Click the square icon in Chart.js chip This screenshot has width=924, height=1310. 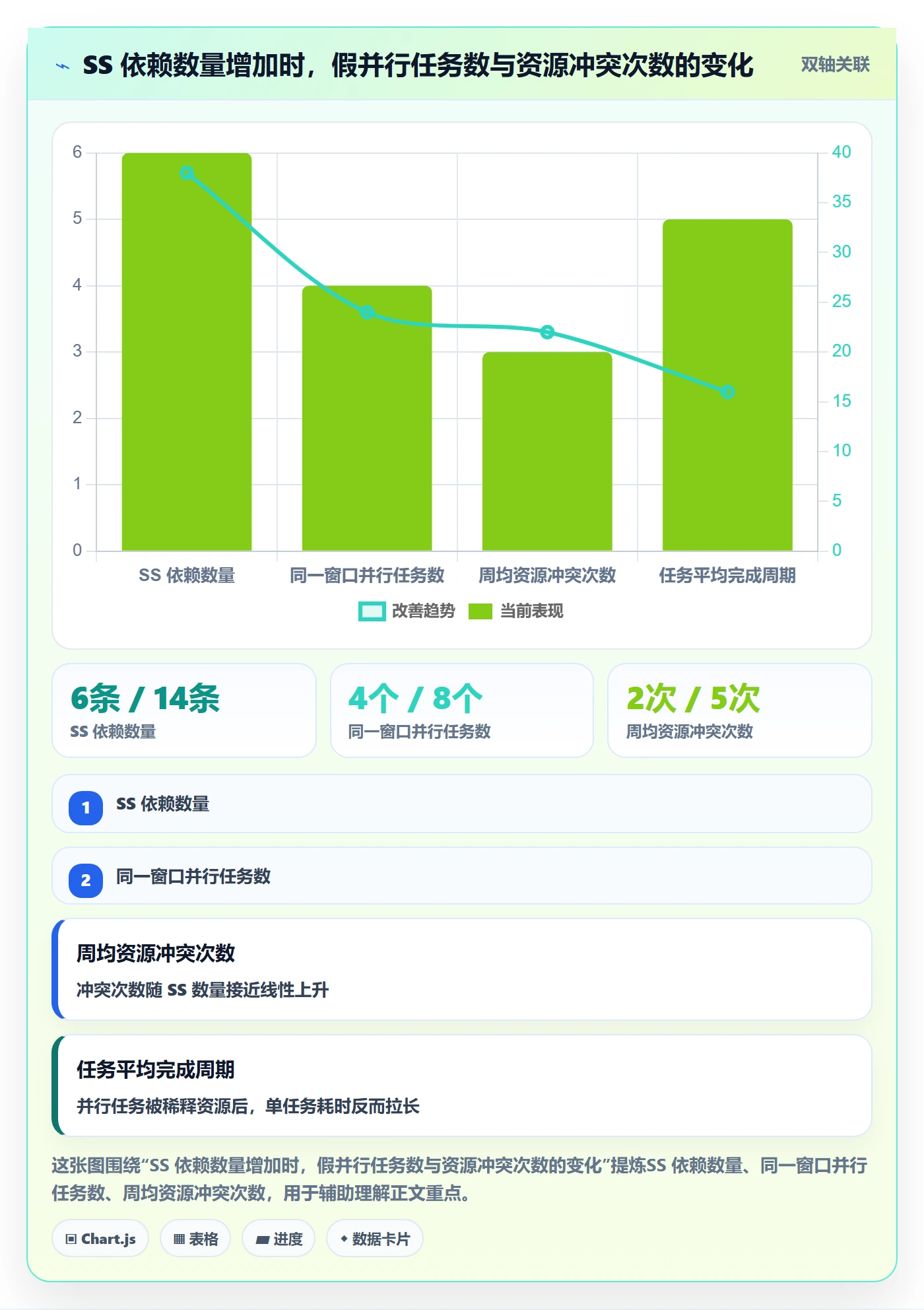pos(71,1239)
